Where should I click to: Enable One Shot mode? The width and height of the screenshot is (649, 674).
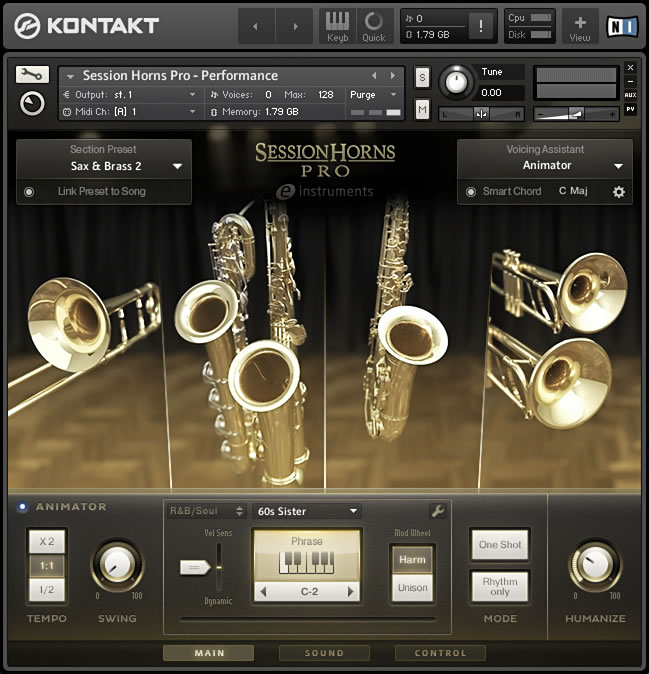[500, 545]
